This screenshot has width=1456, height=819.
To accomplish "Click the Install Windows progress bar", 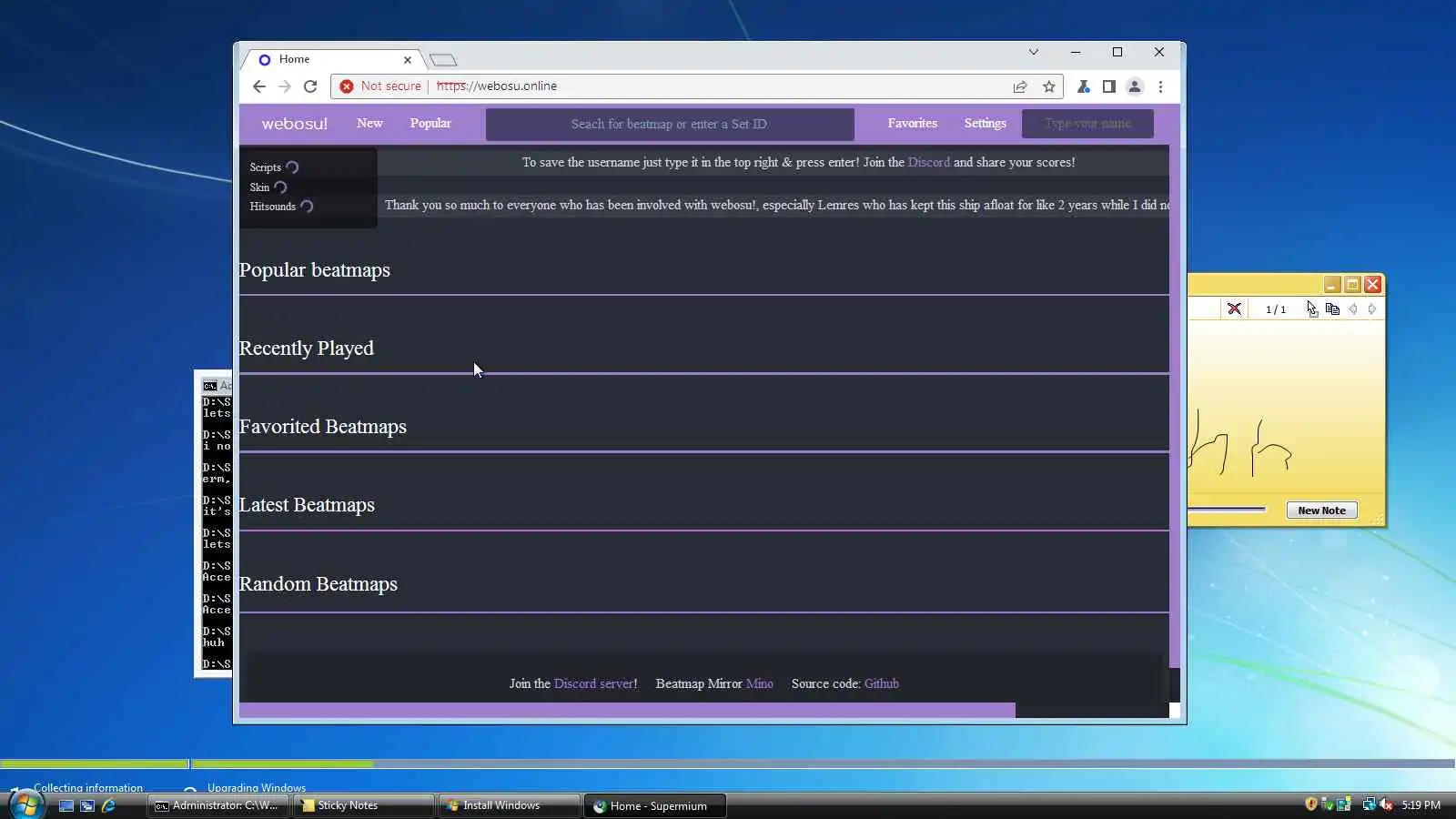I will click(728, 763).
